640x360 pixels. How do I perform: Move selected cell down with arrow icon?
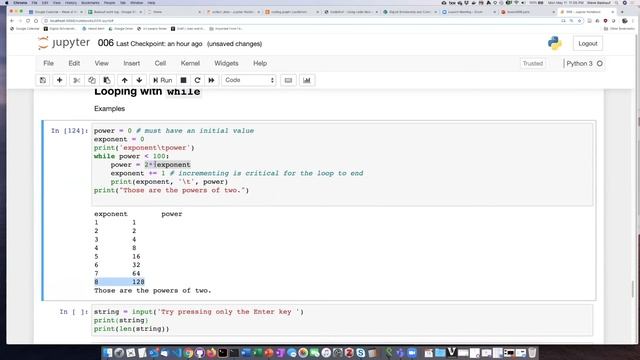tap(139, 80)
